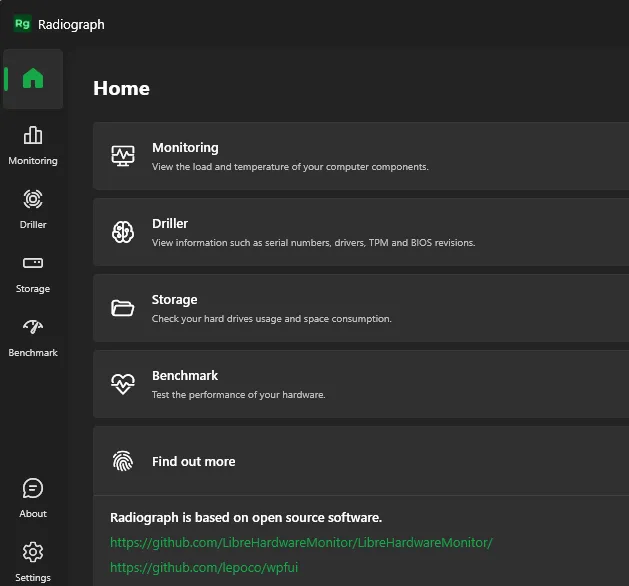Open Monitoring from the sidebar bar-chart icon
Viewport: 629px width, 586px height.
tap(33, 136)
